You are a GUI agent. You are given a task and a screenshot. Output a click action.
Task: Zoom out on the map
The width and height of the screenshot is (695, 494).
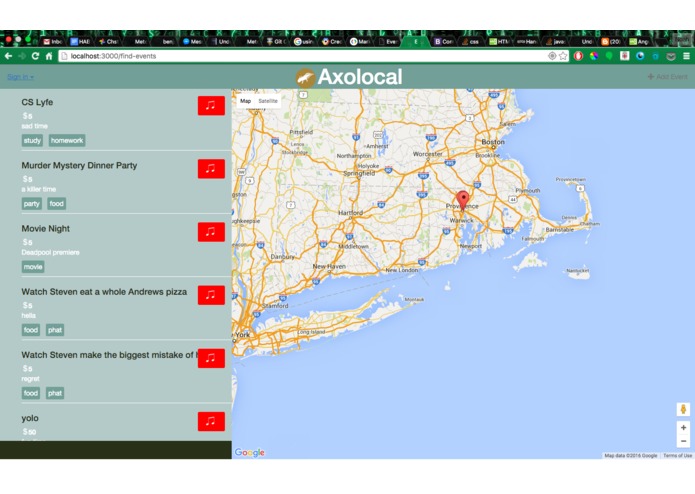pos(683,441)
